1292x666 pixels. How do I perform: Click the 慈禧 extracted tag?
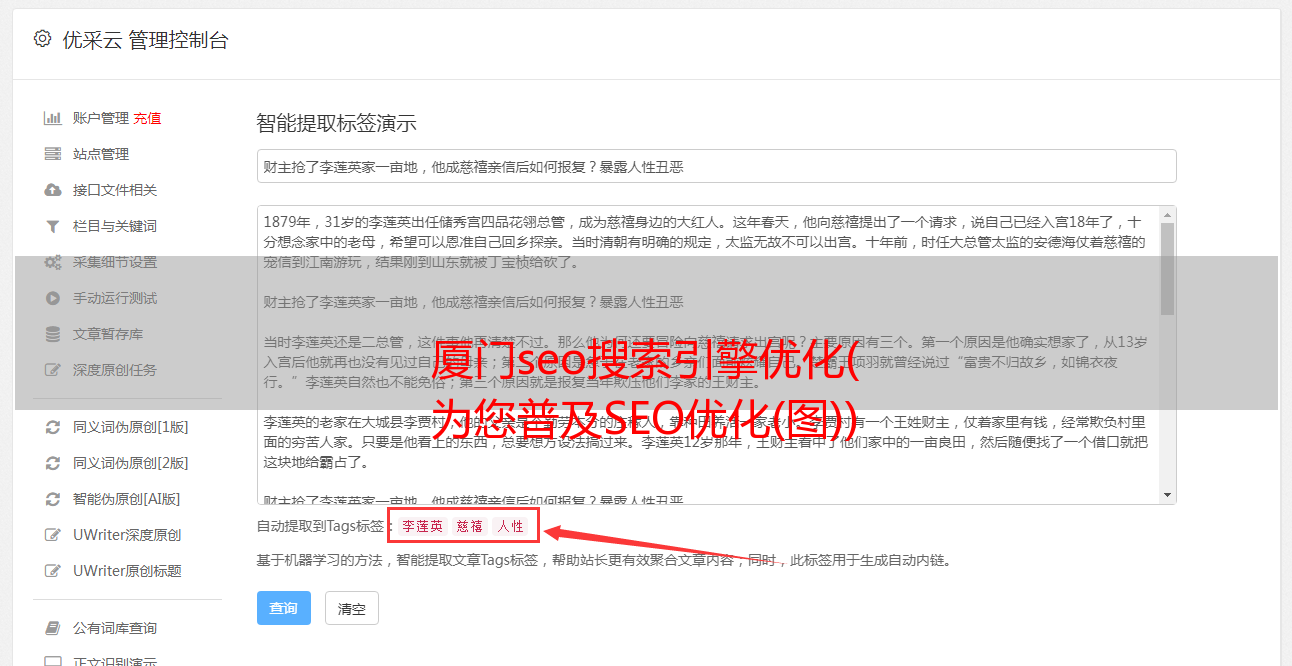click(470, 527)
